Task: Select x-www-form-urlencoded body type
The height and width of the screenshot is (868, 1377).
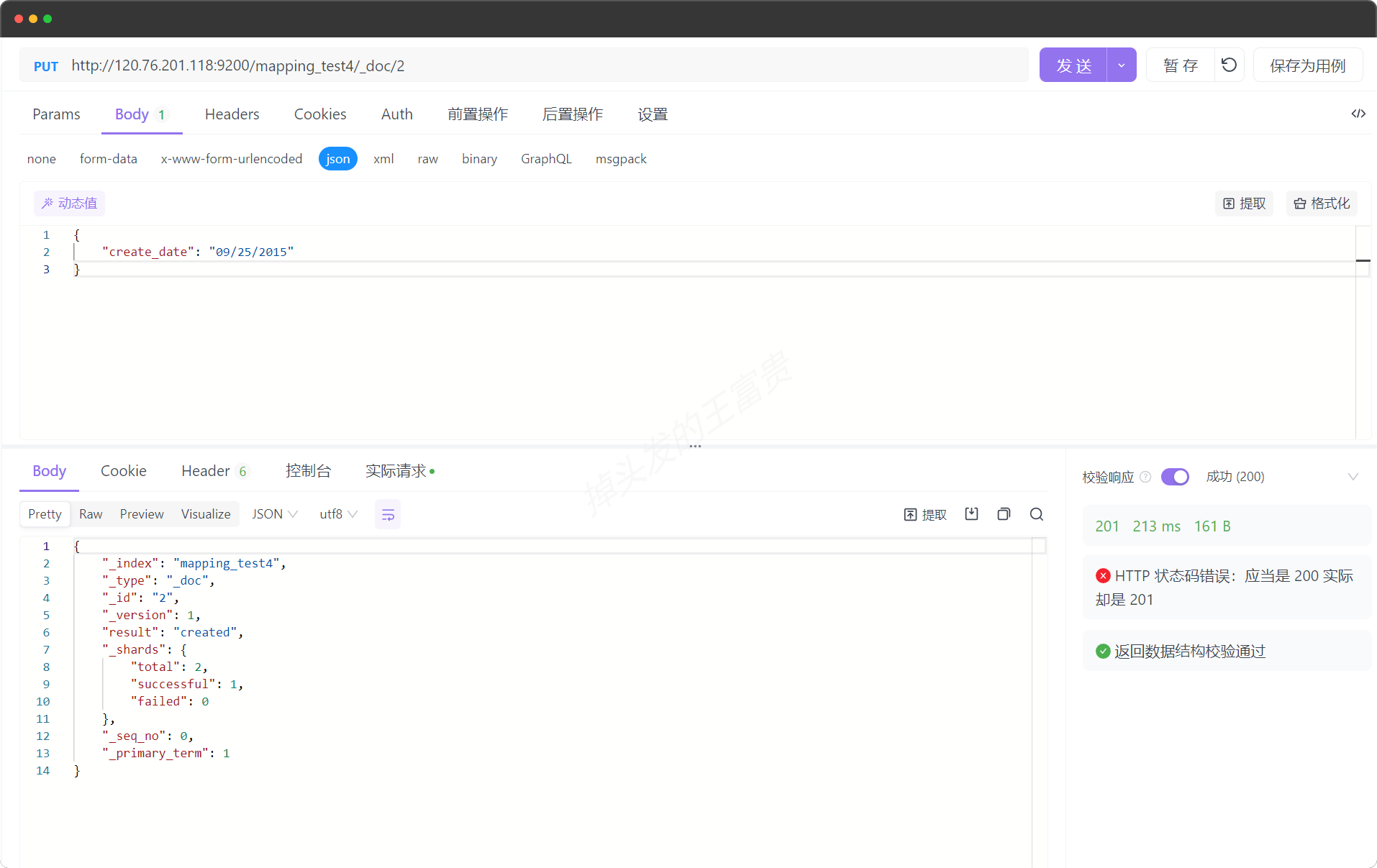Action: pyautogui.click(x=232, y=159)
